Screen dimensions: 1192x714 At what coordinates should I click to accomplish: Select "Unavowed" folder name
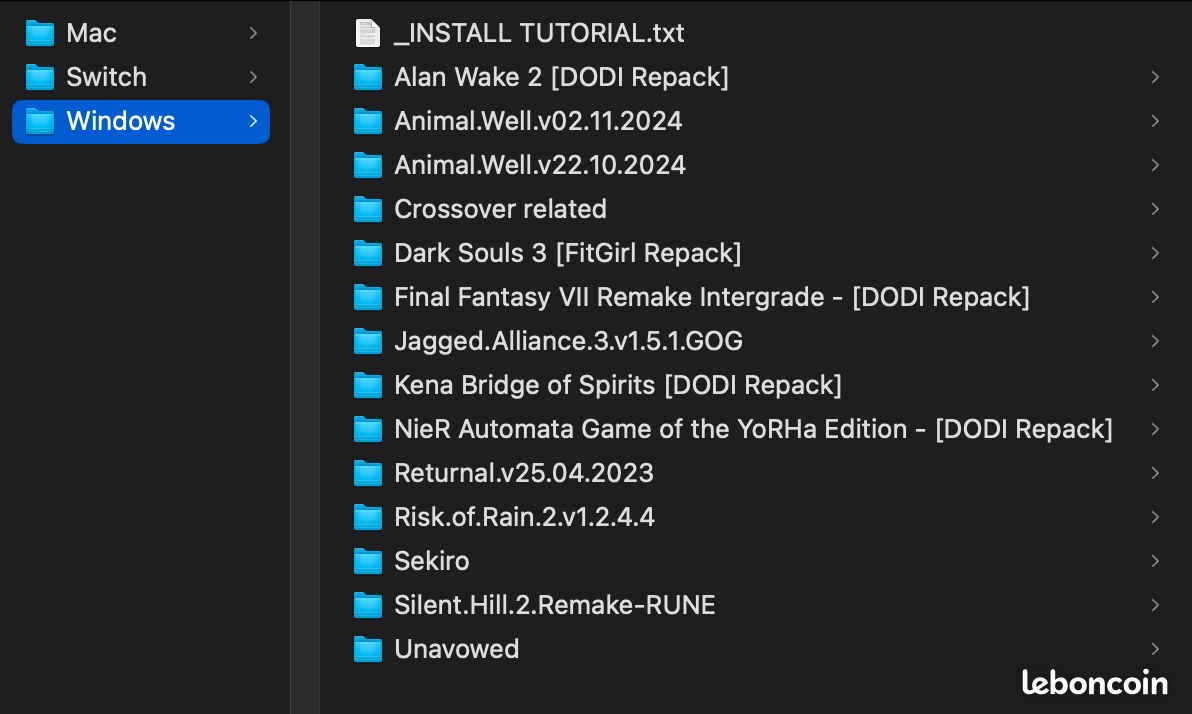click(x=457, y=650)
